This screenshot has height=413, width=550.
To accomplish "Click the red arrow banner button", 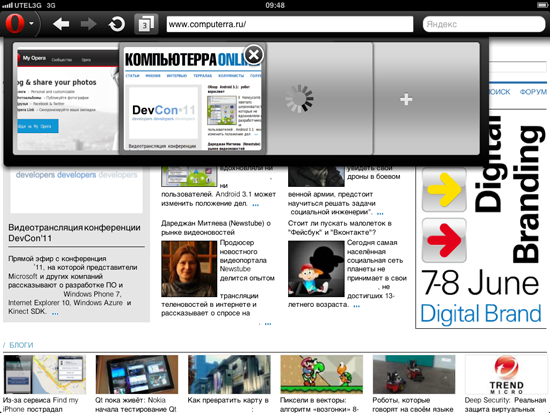I will 444,240.
